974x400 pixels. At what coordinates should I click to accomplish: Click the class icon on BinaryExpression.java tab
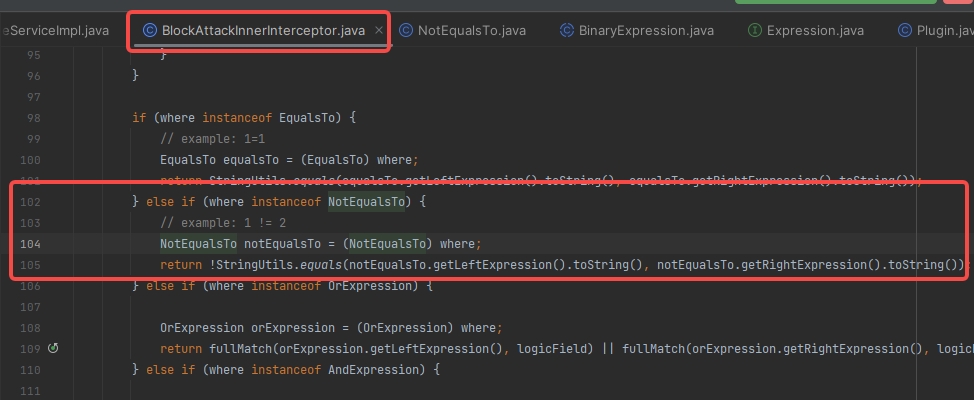point(567,31)
